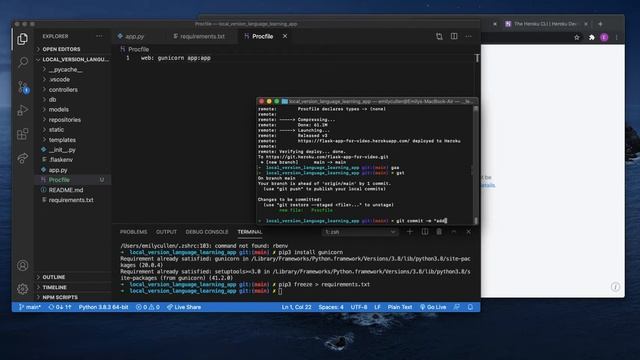Click Synchronize Changes in status bar
The width and height of the screenshot is (640, 360).
click(x=60, y=307)
